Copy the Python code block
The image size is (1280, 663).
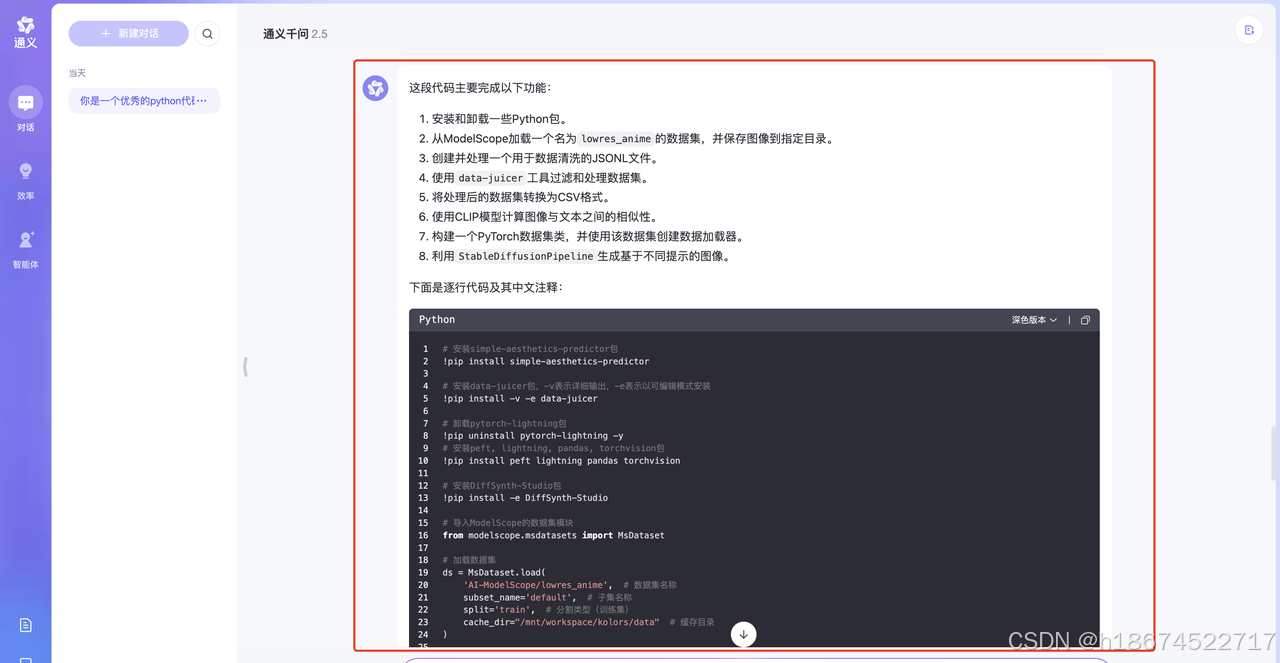click(1085, 320)
